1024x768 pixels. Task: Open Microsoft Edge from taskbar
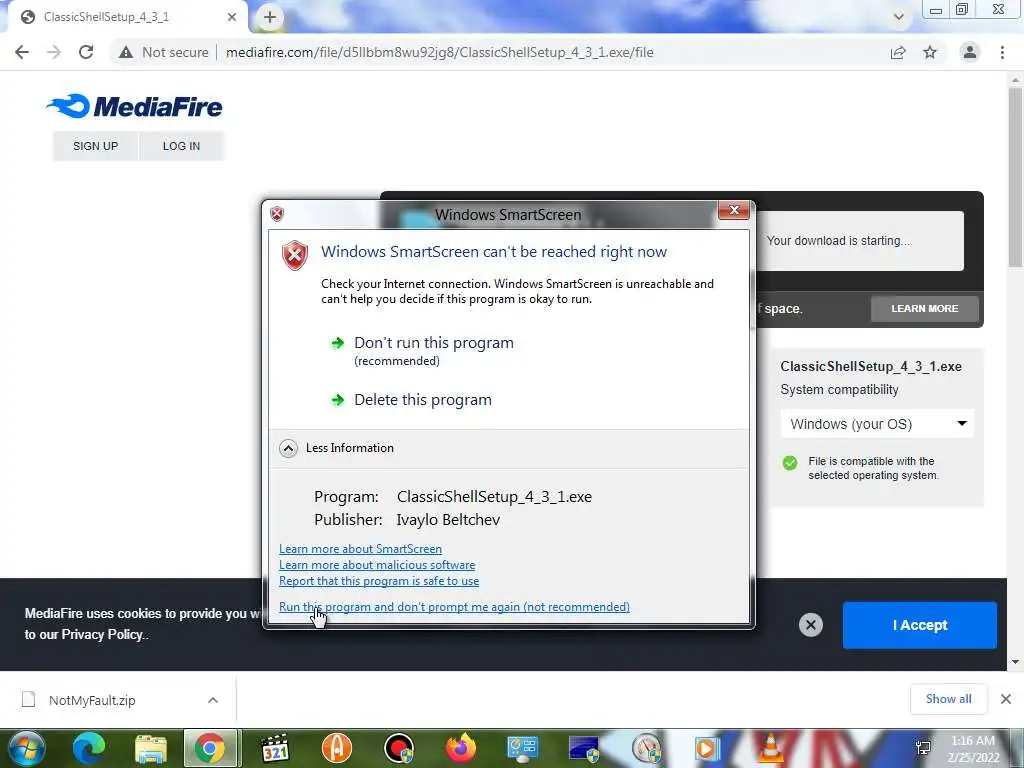click(89, 748)
